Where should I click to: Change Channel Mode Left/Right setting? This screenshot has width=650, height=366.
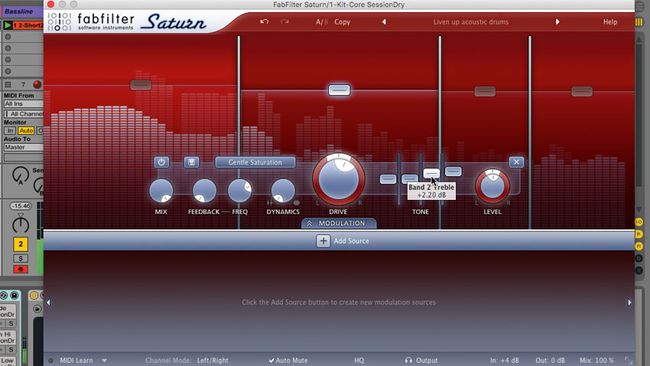[x=213, y=361]
